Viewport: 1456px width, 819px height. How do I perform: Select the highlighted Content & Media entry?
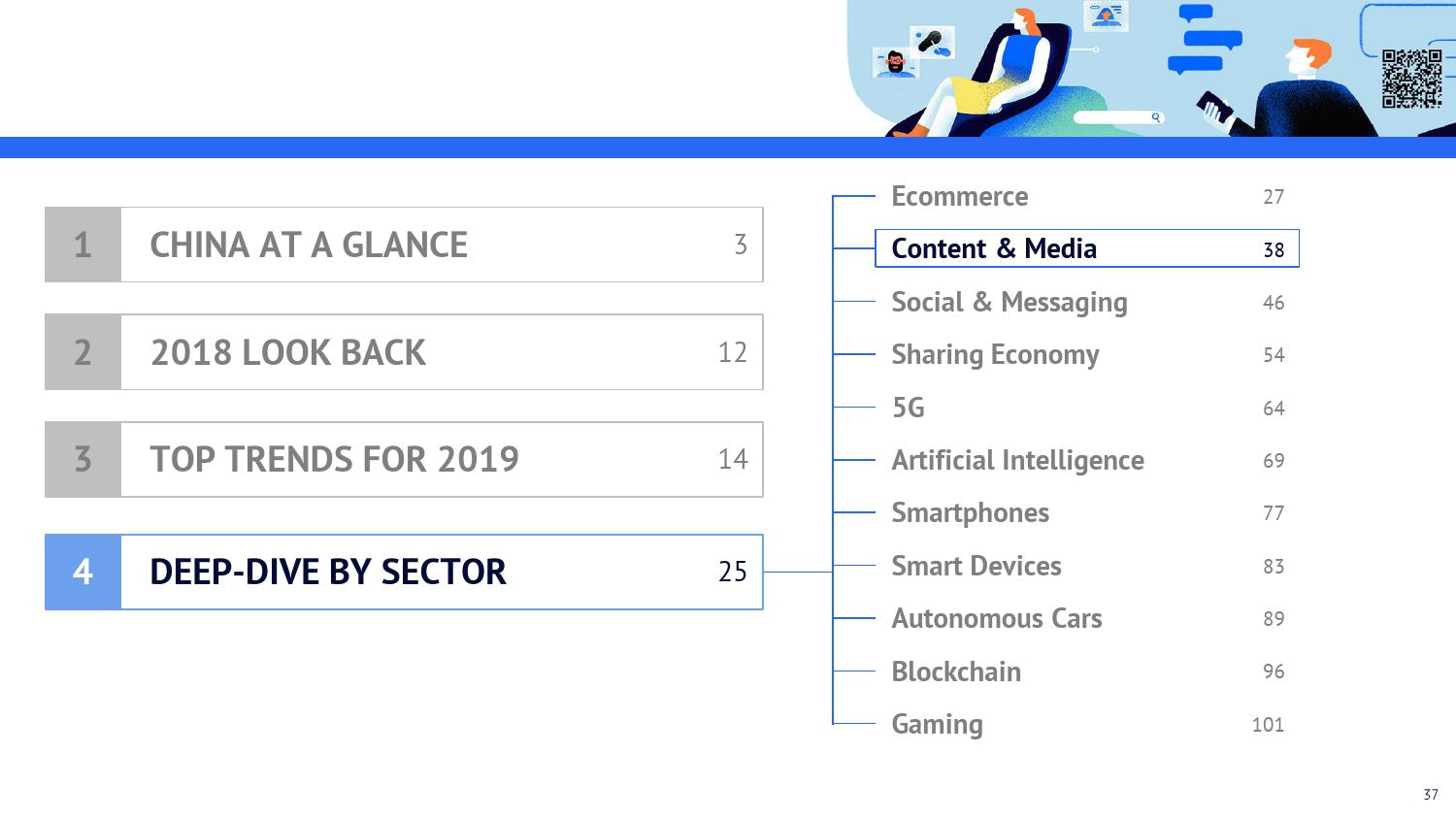pos(1087,248)
